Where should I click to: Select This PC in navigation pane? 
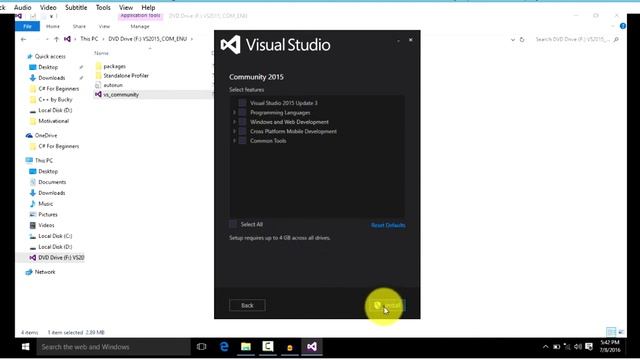39,160
